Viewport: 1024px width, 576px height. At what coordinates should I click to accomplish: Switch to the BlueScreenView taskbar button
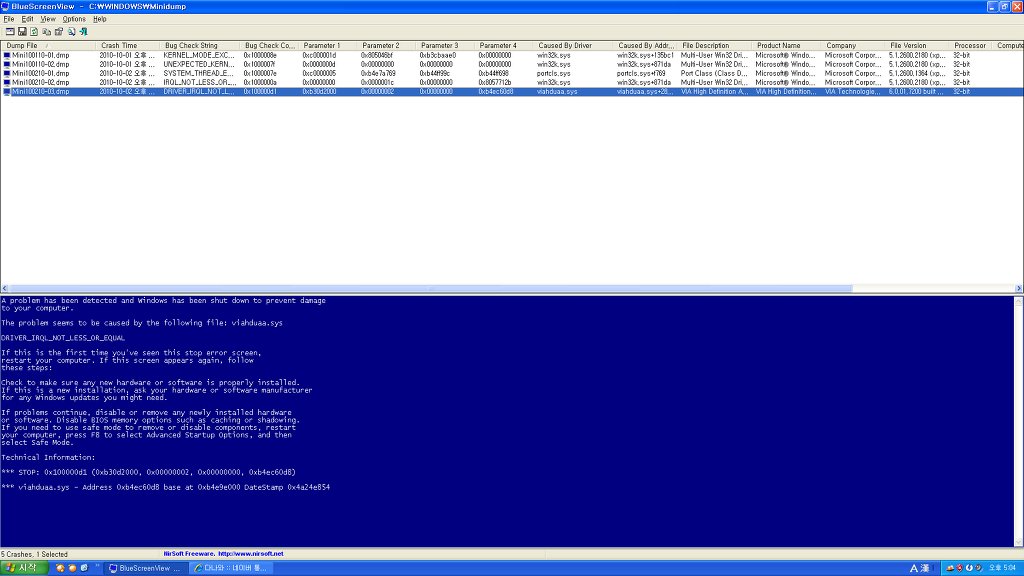point(144,568)
